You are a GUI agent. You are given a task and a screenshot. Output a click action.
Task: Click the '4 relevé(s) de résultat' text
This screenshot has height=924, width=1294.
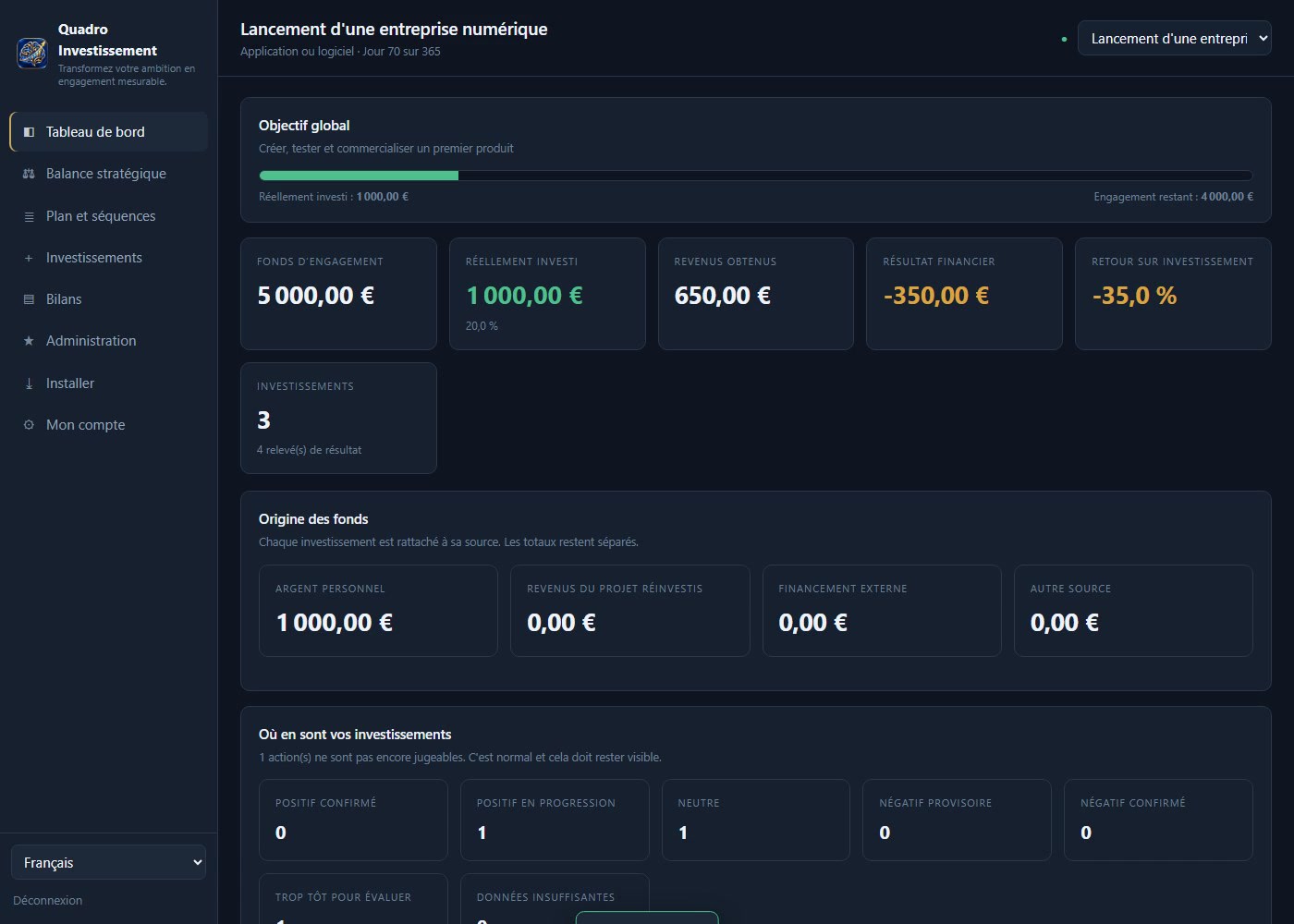click(x=310, y=450)
